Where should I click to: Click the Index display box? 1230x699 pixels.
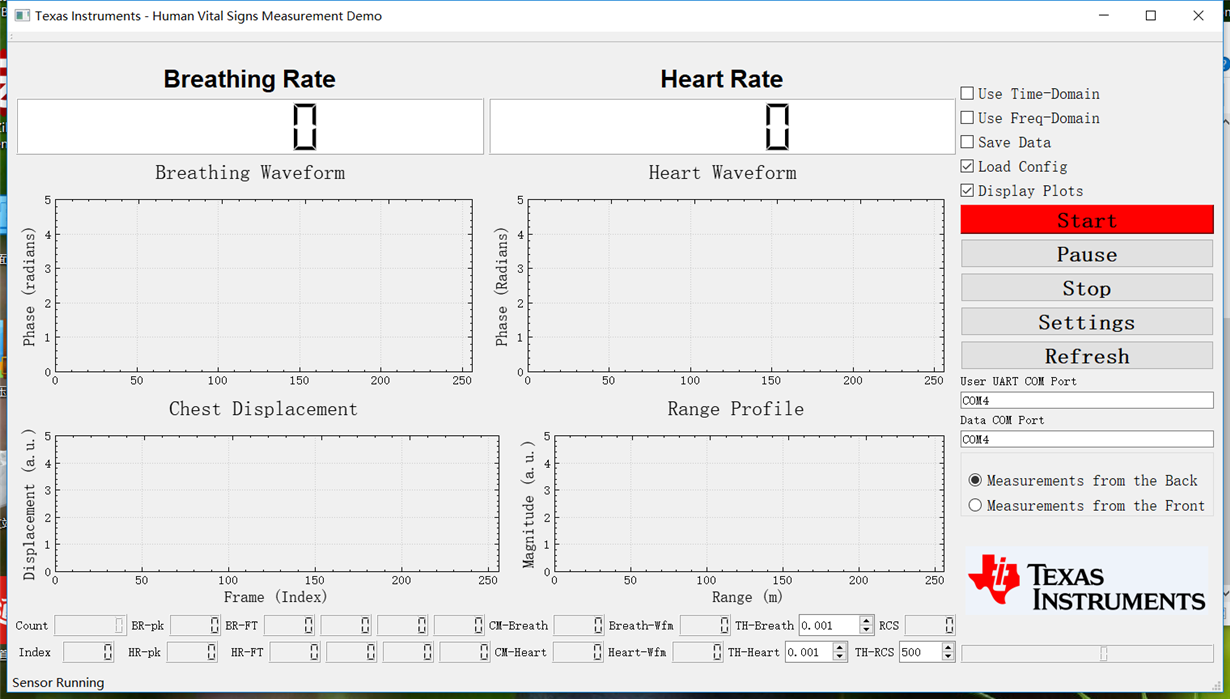88,652
